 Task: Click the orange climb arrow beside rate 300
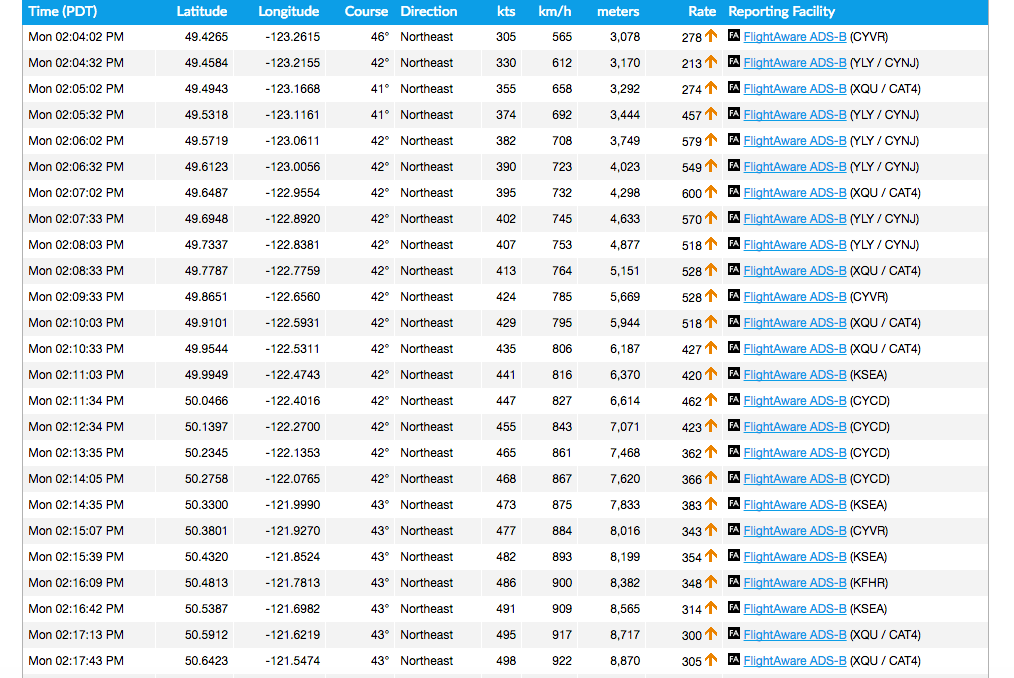pos(711,634)
